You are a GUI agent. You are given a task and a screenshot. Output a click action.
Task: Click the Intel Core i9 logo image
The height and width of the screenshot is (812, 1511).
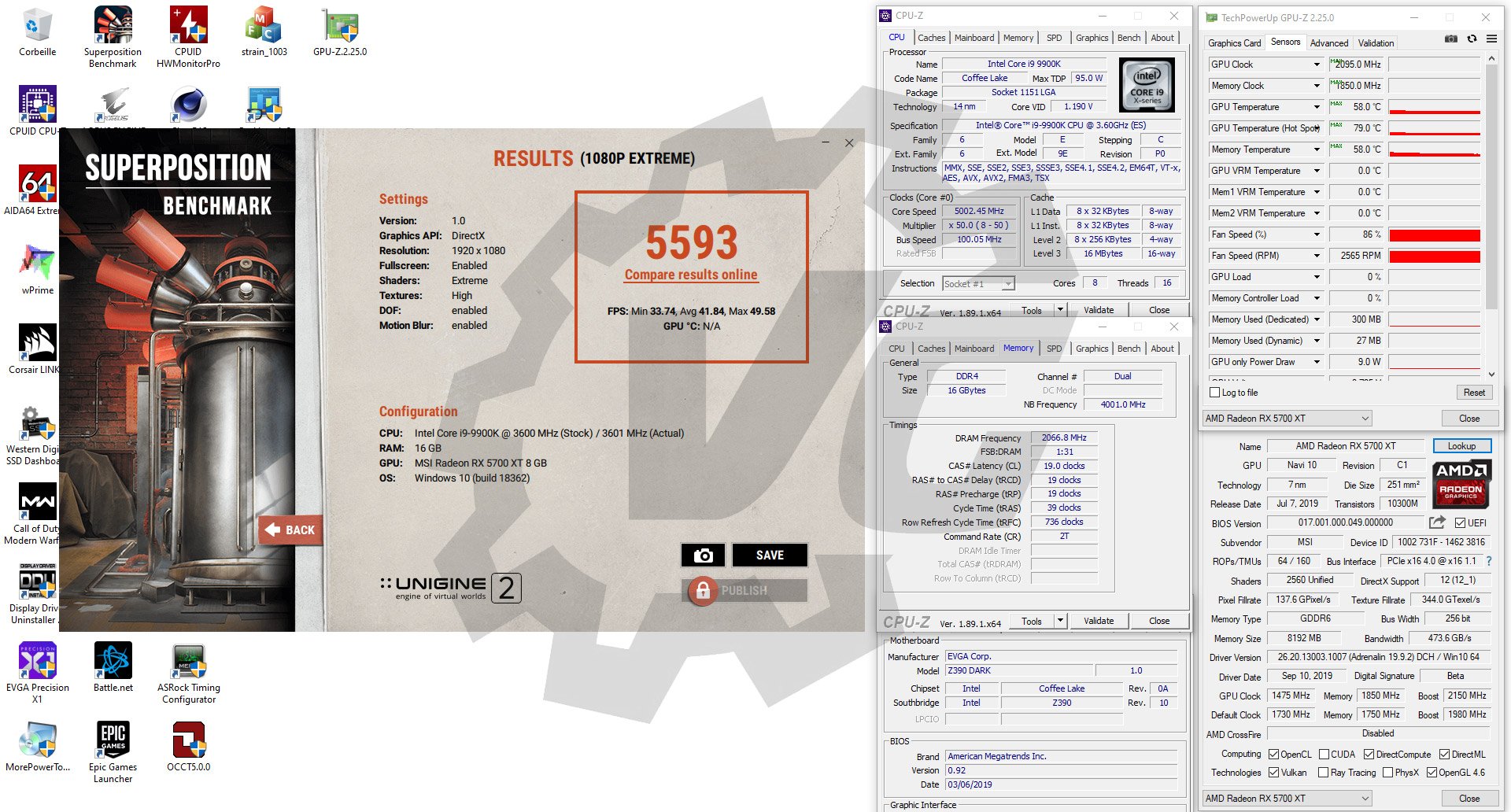1147,85
